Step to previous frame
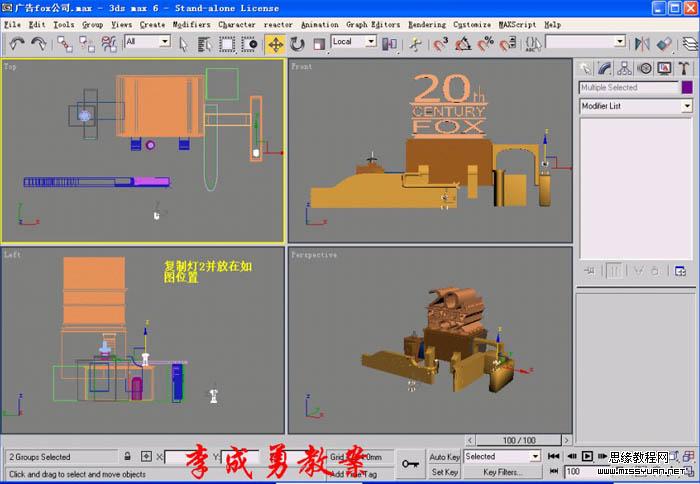 click(x=571, y=456)
